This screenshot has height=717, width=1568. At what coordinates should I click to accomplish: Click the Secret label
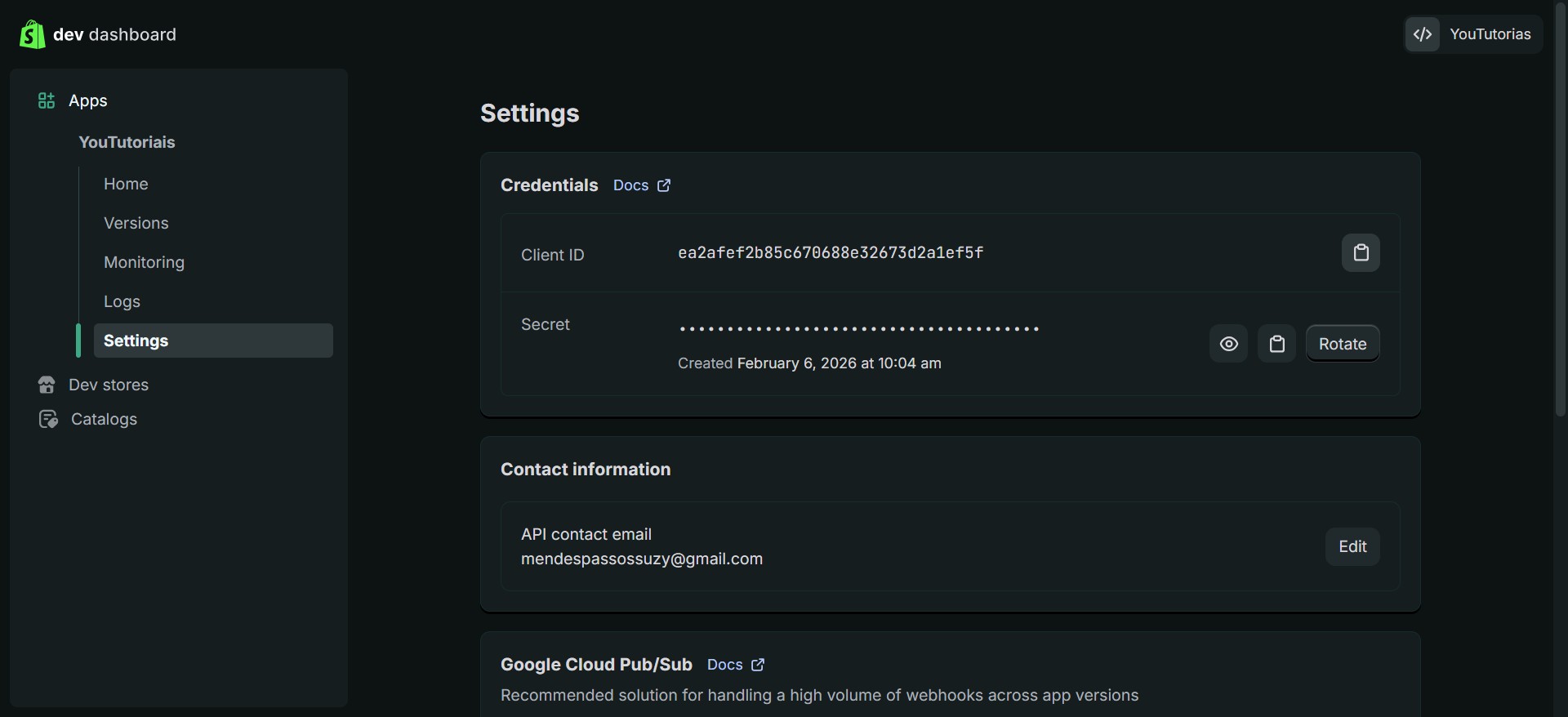click(x=546, y=324)
